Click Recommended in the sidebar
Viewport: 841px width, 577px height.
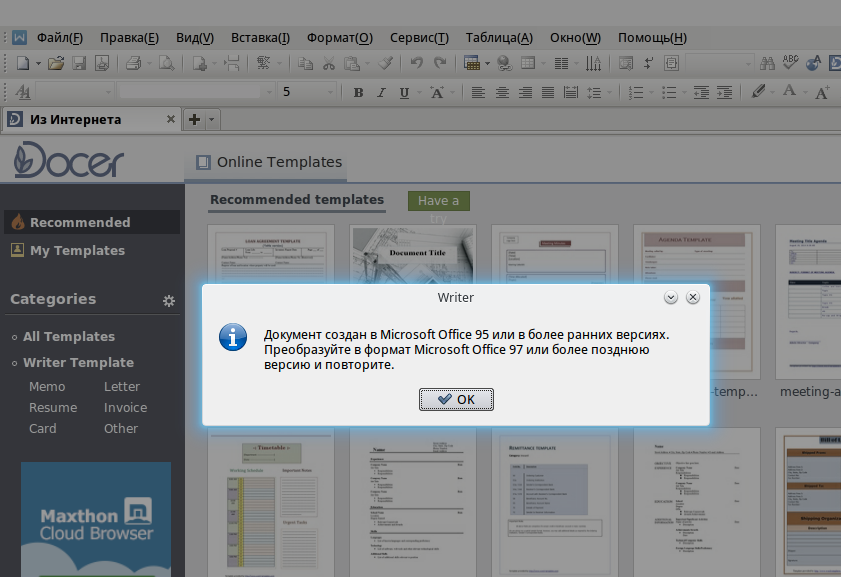(92, 222)
